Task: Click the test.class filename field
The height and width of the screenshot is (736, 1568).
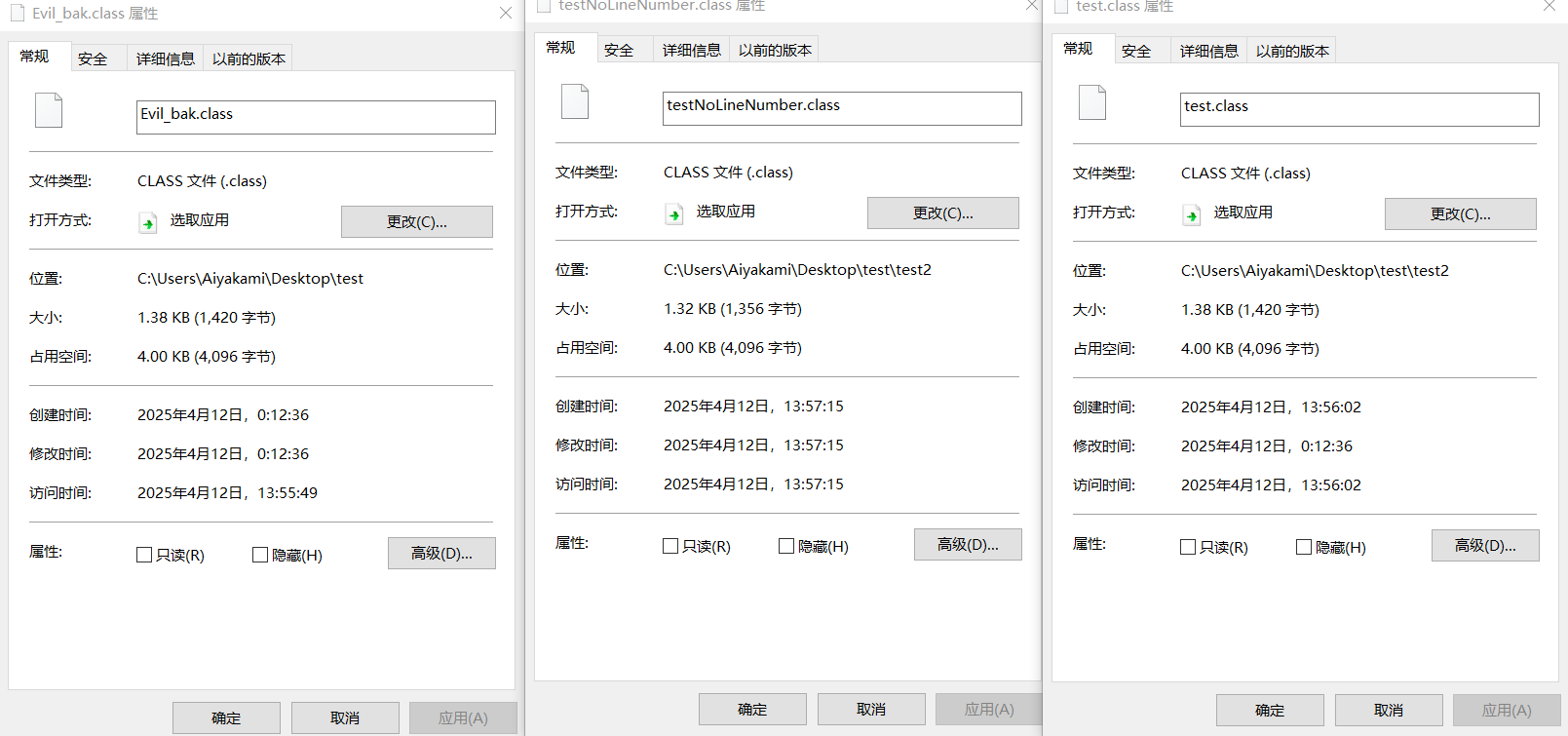Action: tap(1359, 109)
